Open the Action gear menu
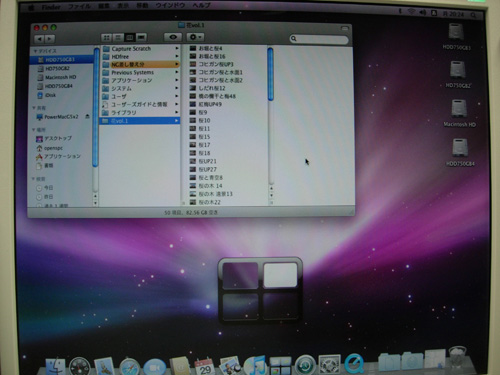The width and height of the screenshot is (500, 375). 195,37
